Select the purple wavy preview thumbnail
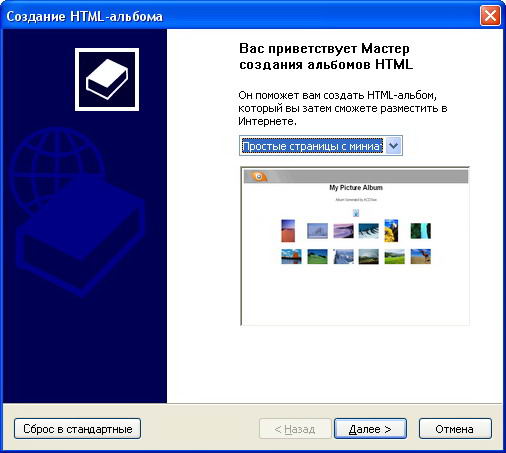Image resolution: width=506 pixels, height=453 pixels. 343,231
